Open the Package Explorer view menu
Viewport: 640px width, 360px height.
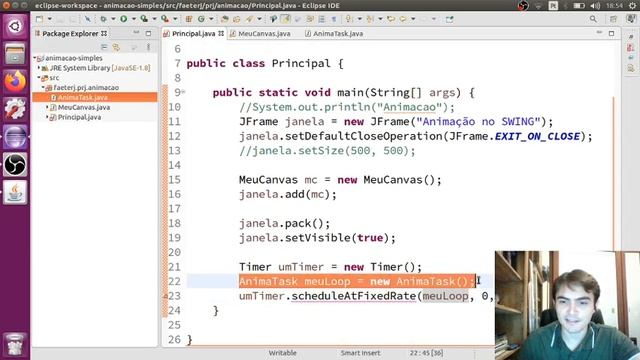pyautogui.click(x=149, y=47)
